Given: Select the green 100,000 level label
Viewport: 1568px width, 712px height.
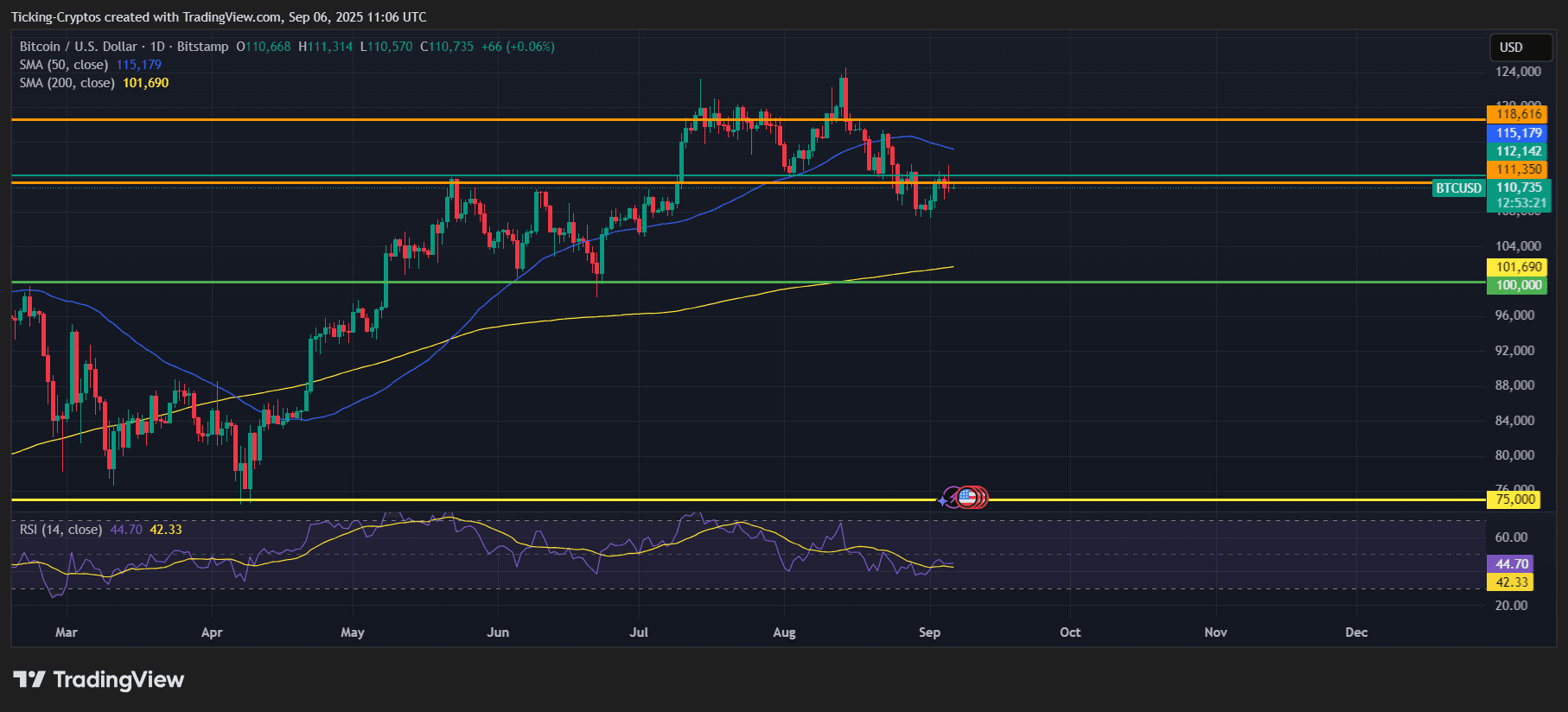Looking at the screenshot, I should [x=1518, y=285].
